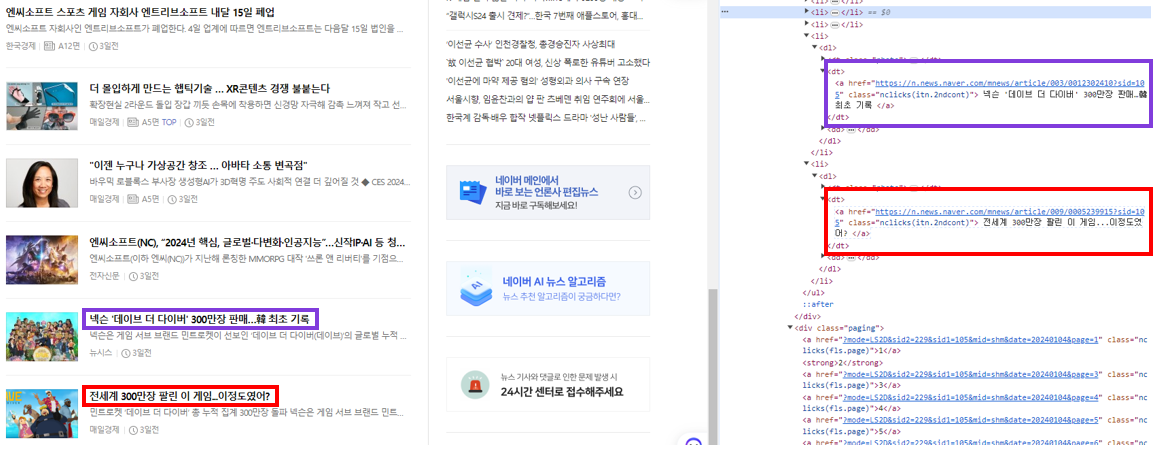Open headline 더 몰입하게 만드는 햅틱기술 XR콘텐츠

point(209,89)
